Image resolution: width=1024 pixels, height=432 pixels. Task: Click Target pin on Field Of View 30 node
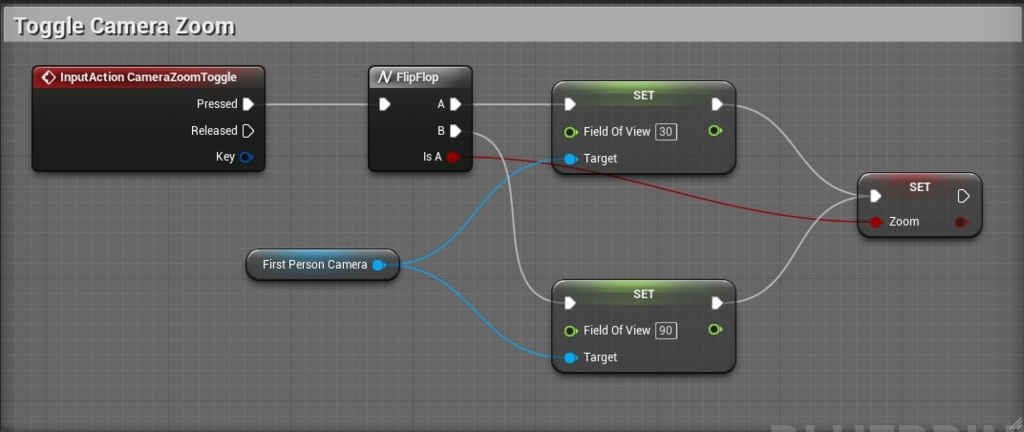pos(571,159)
